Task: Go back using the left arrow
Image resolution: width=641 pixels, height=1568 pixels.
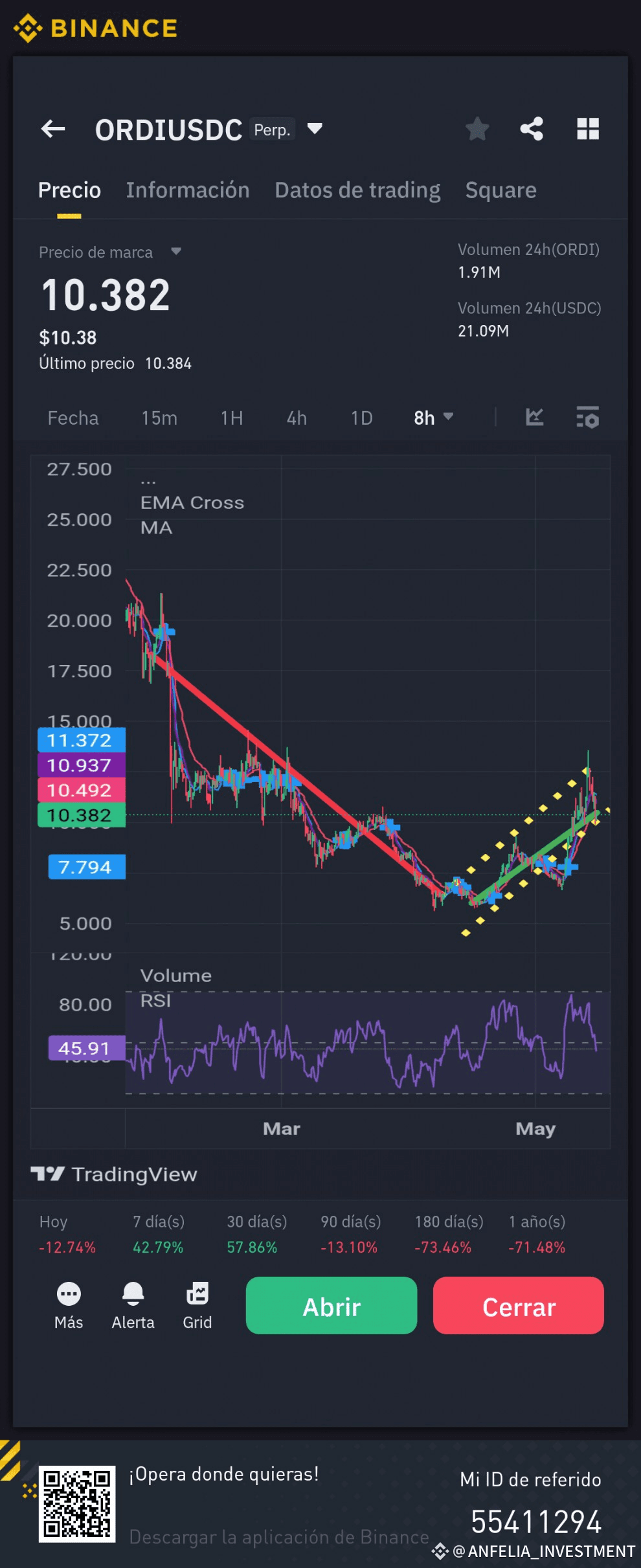Action: tap(53, 129)
